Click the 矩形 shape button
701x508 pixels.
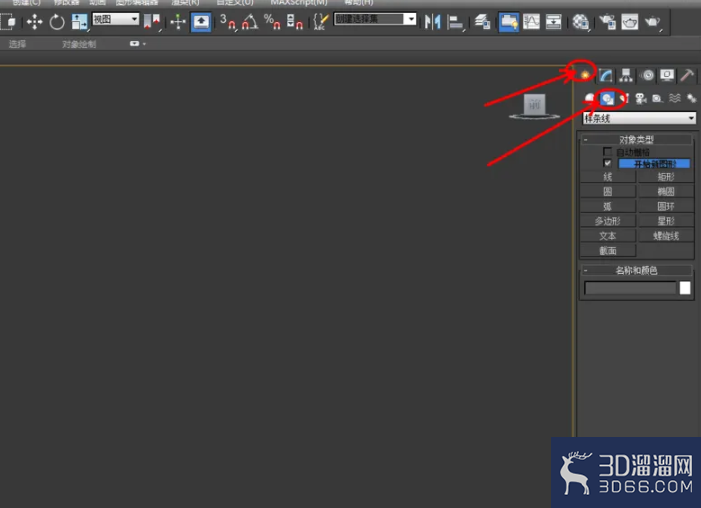tap(666, 177)
